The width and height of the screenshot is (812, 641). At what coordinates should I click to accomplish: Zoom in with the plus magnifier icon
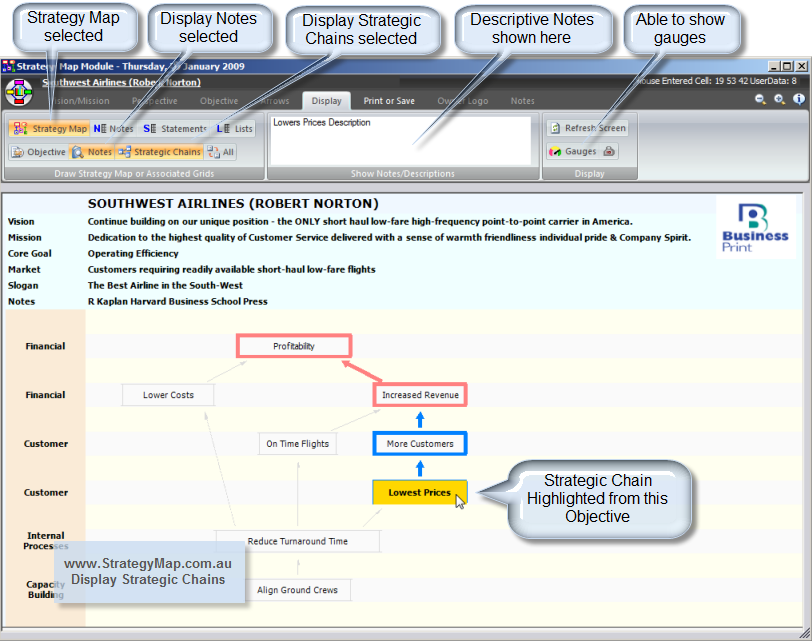pyautogui.click(x=779, y=99)
